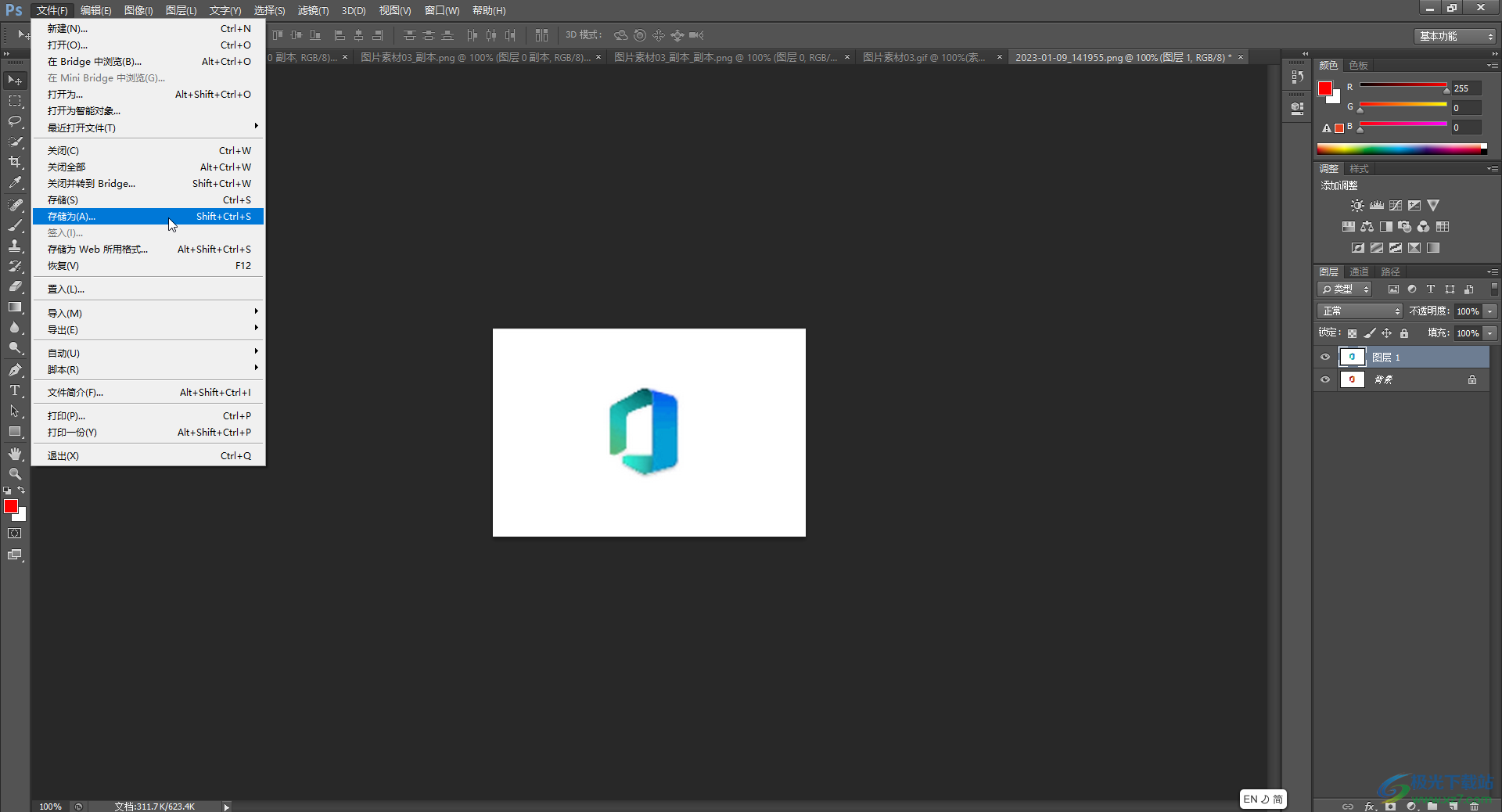
Task: Add a Brightness/Contrast adjustment
Action: tap(1357, 206)
